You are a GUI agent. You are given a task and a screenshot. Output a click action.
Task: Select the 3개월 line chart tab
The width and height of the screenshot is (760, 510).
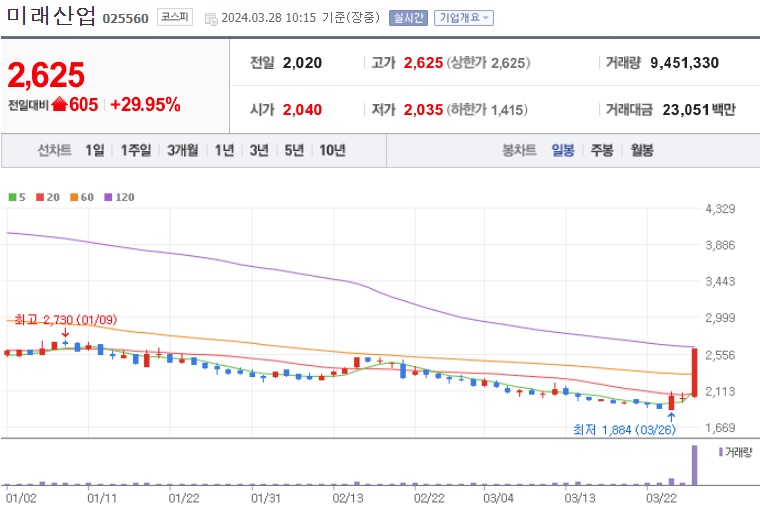pyautogui.click(x=183, y=150)
